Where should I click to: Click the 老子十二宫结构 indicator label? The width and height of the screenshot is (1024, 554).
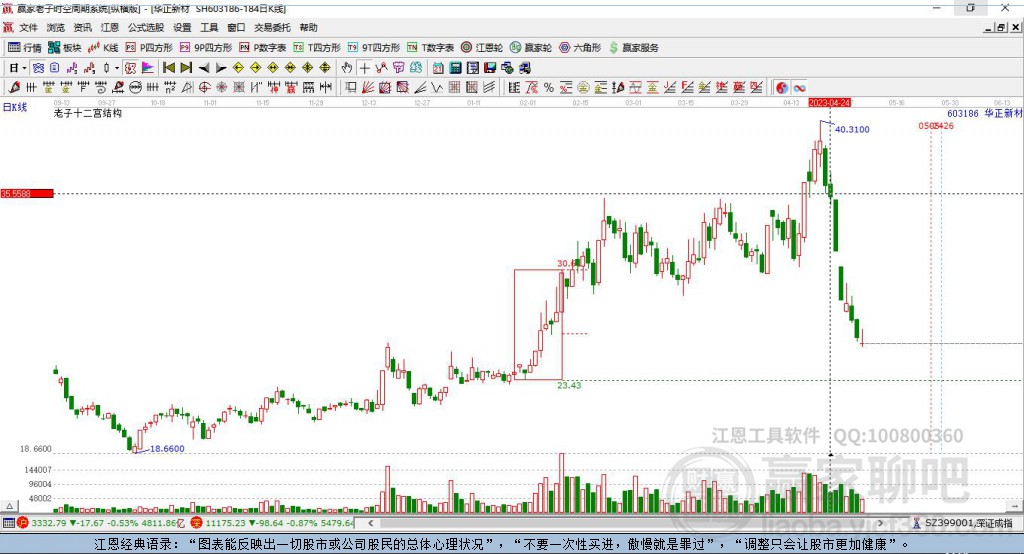pos(88,114)
